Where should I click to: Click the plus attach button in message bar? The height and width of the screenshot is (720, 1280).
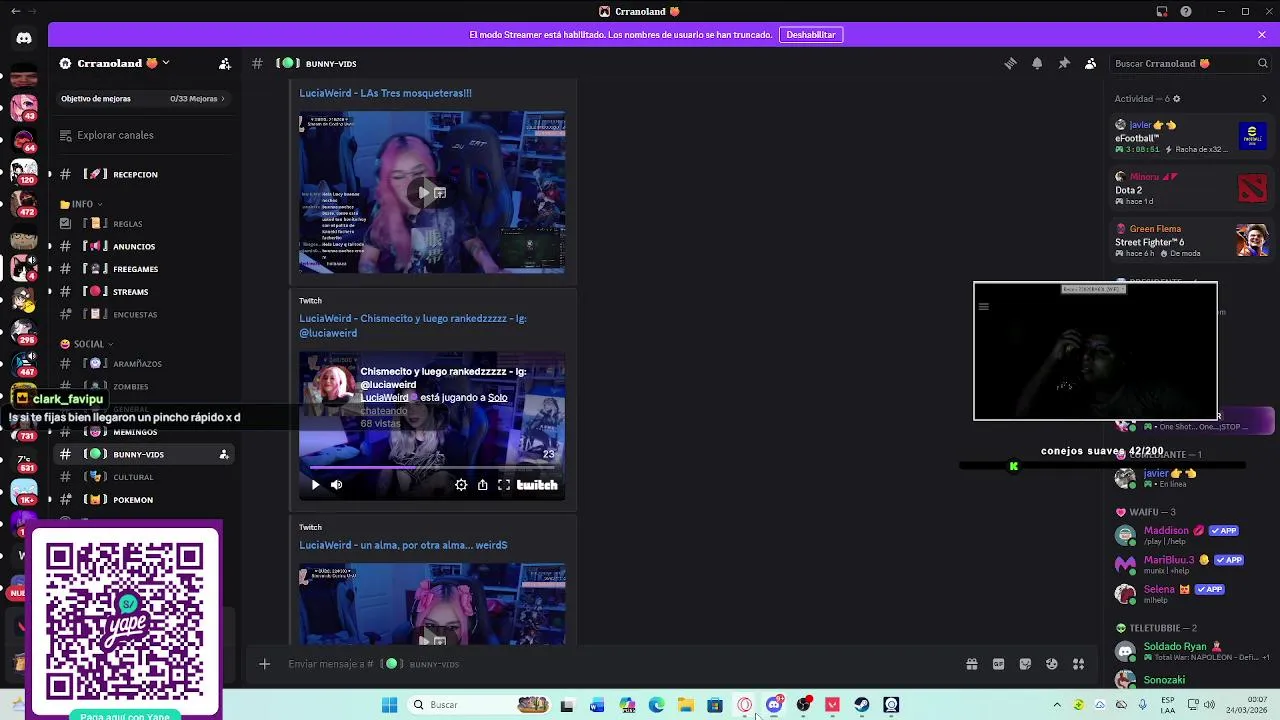[264, 664]
